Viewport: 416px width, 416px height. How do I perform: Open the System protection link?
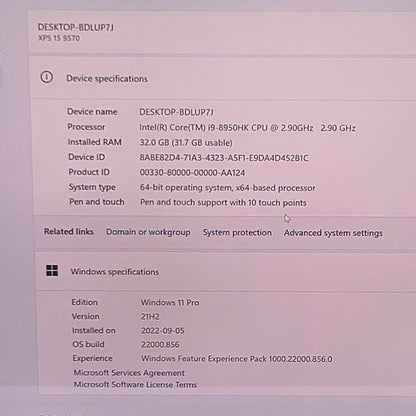point(237,232)
